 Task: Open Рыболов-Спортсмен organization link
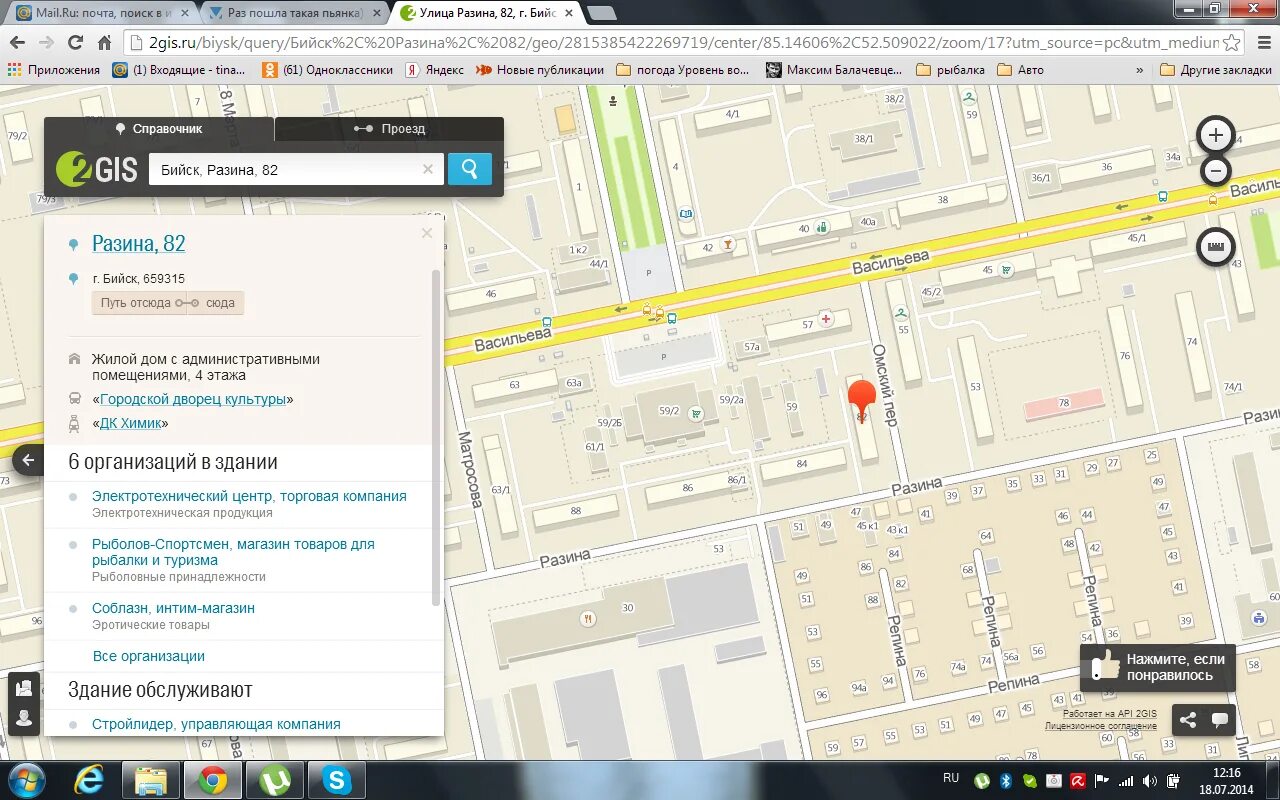[x=233, y=552]
